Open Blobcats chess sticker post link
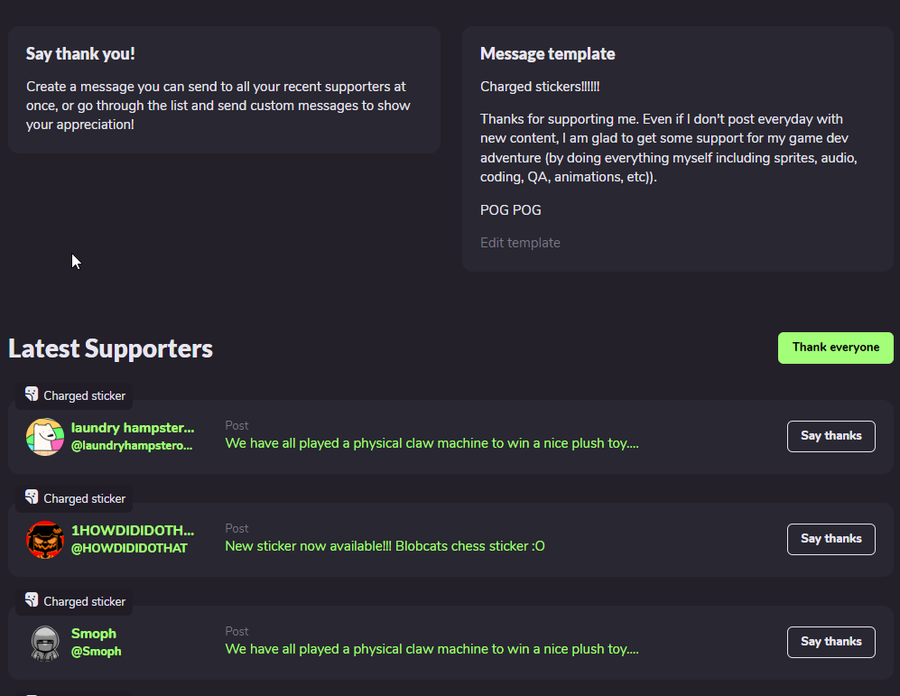 385,546
